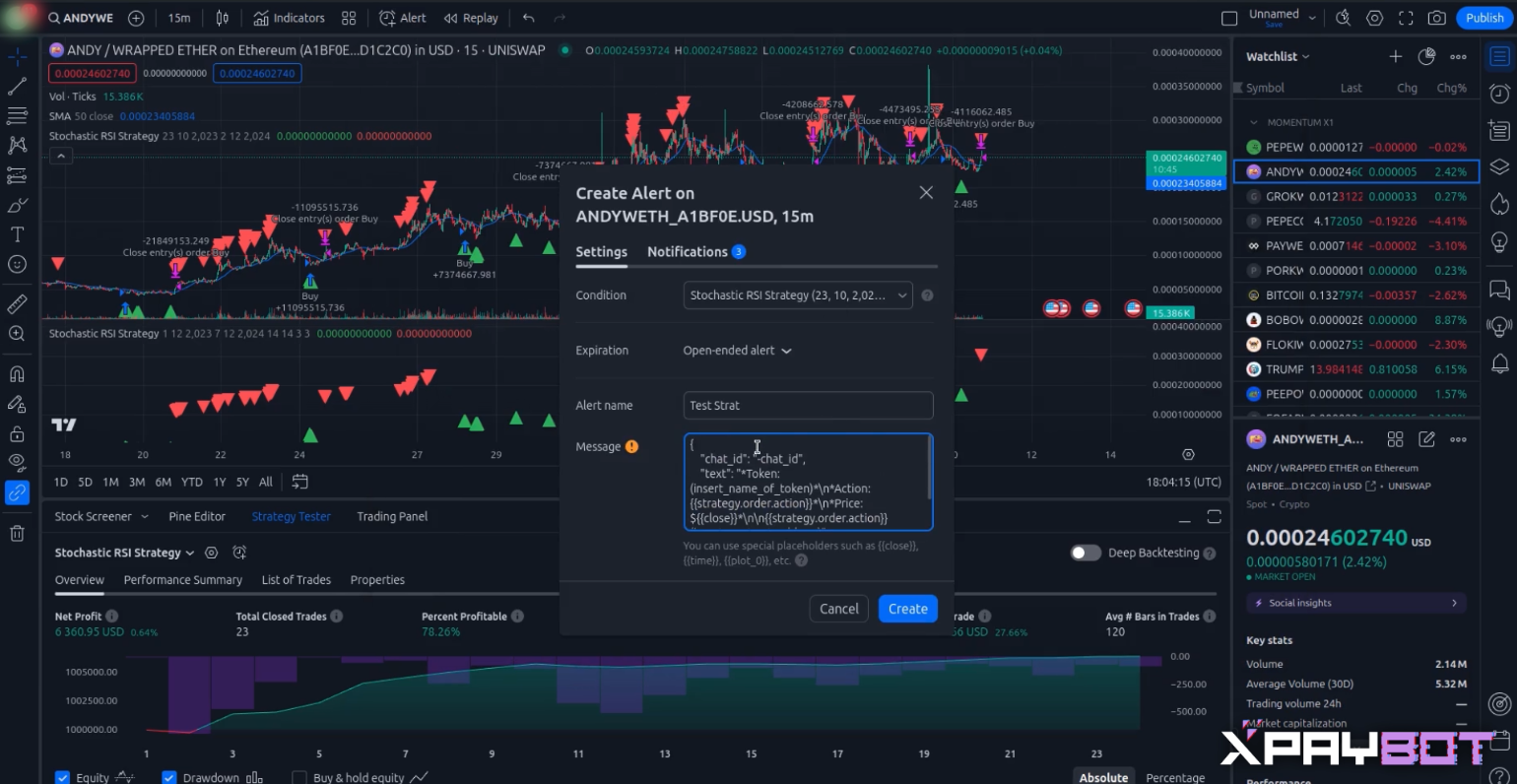Open the 15m interval selector

coord(179,18)
